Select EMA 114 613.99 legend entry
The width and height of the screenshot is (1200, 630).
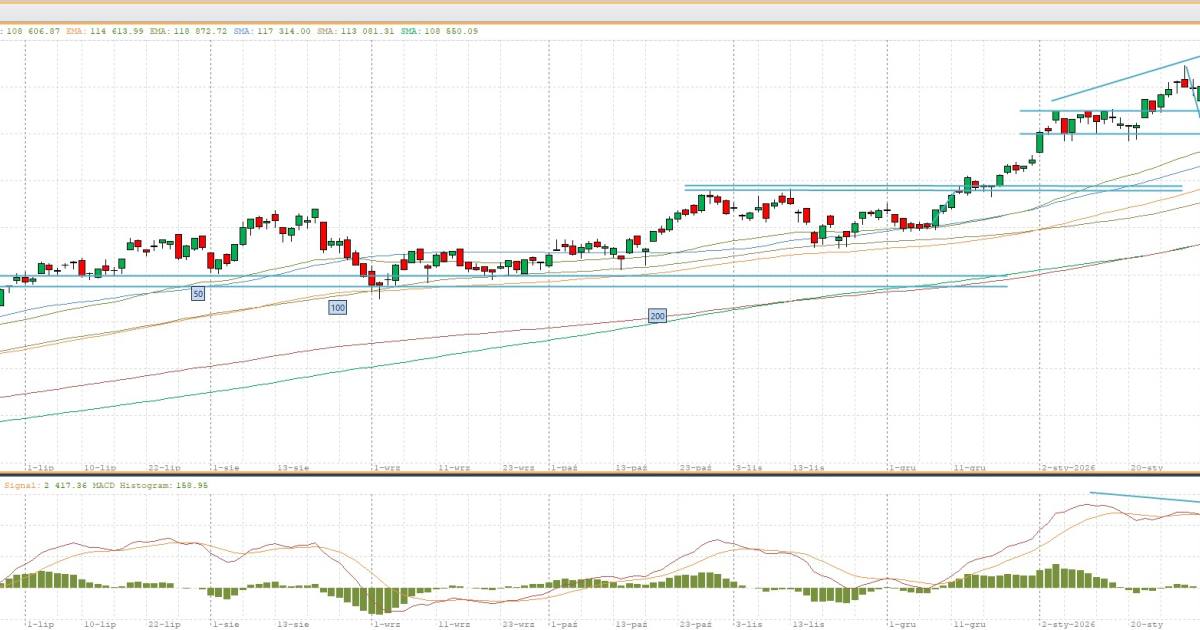pyautogui.click(x=105, y=31)
